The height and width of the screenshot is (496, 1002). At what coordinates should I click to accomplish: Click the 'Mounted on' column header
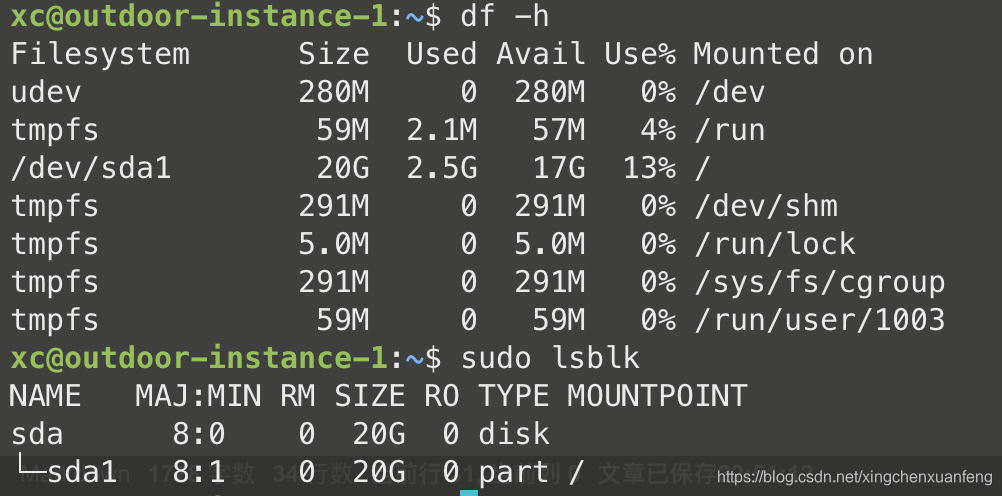click(782, 54)
